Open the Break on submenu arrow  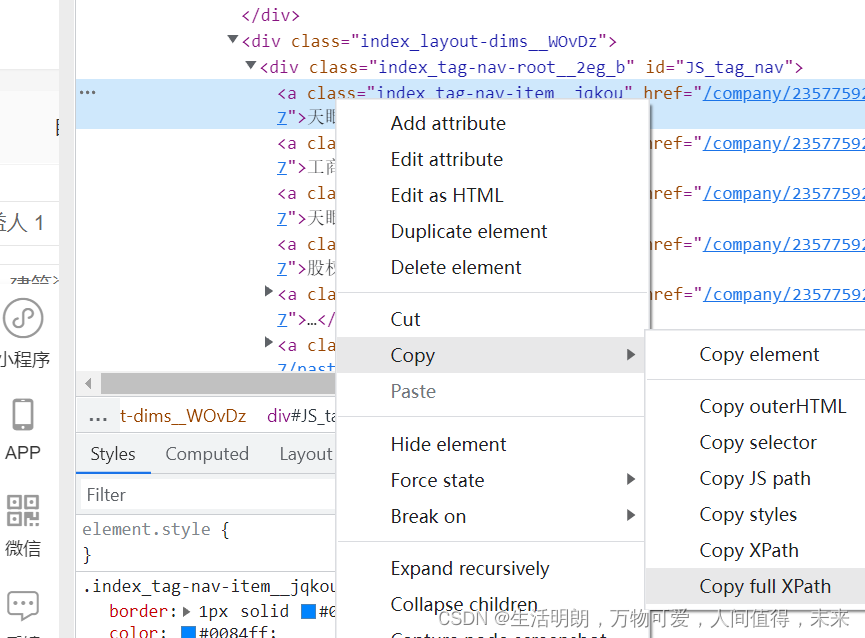coord(631,516)
